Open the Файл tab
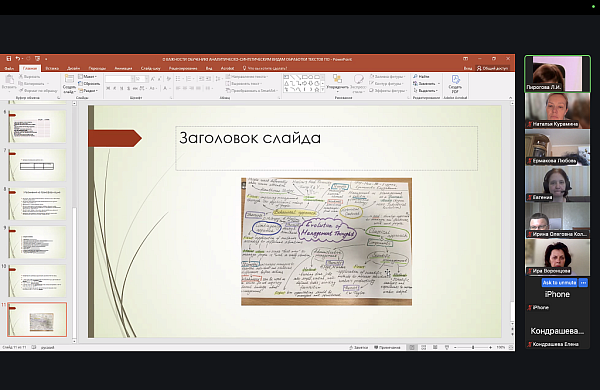Screen dimensions: 600x390 coord(9,68)
